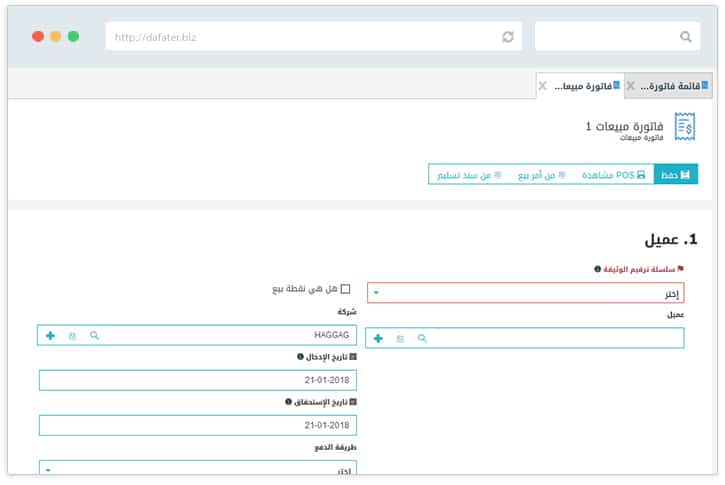This screenshot has width=725, height=485.
Task: Expand the طريقة الدفع dropdown
Action: 197,469
